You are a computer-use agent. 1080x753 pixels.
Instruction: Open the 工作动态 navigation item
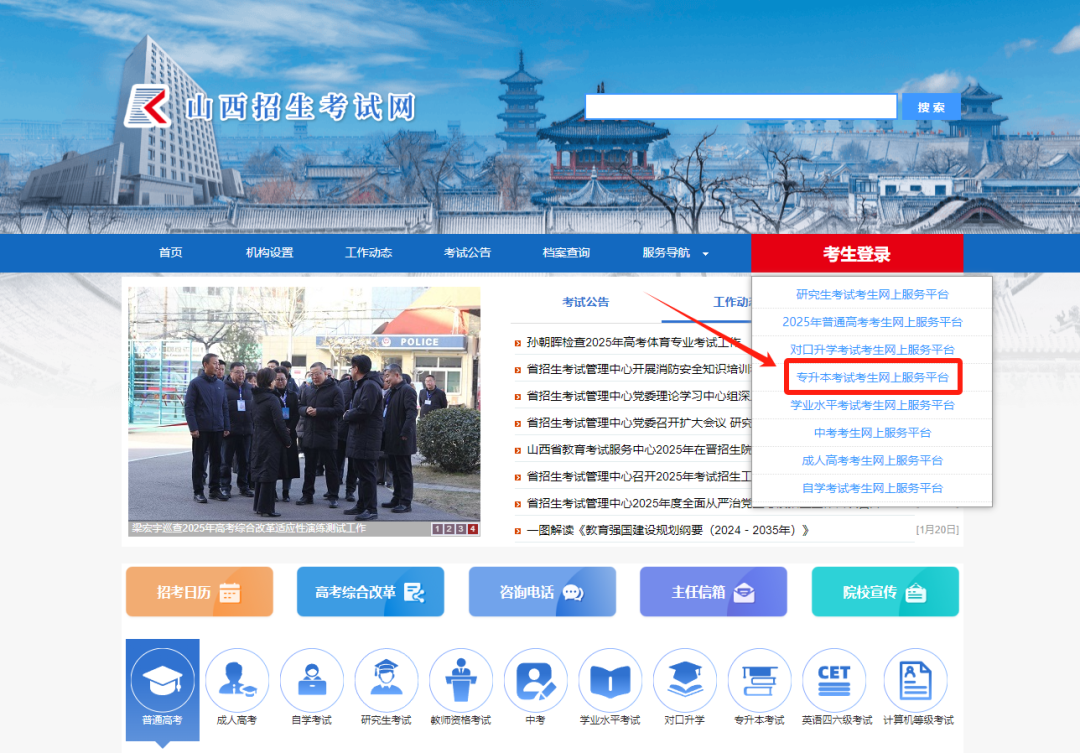(369, 253)
